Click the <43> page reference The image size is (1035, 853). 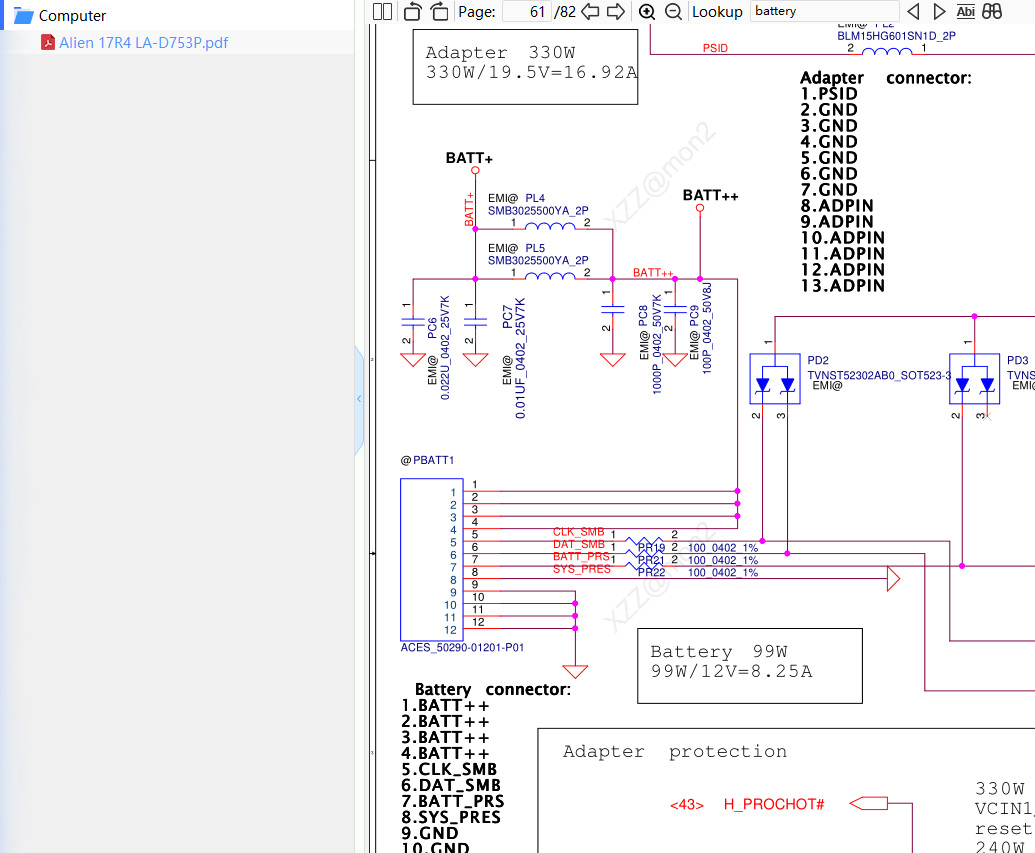pos(686,805)
